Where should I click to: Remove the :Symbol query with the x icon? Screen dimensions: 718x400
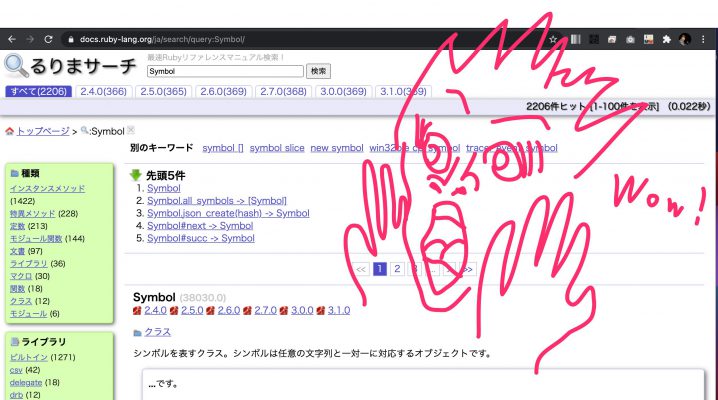click(131, 130)
